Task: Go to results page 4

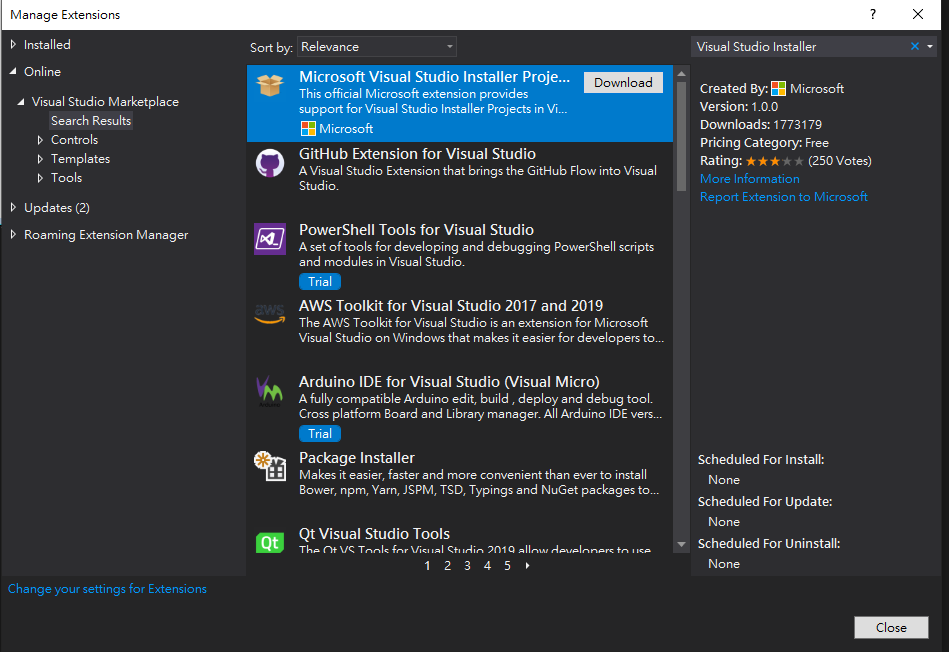Action: click(487, 565)
